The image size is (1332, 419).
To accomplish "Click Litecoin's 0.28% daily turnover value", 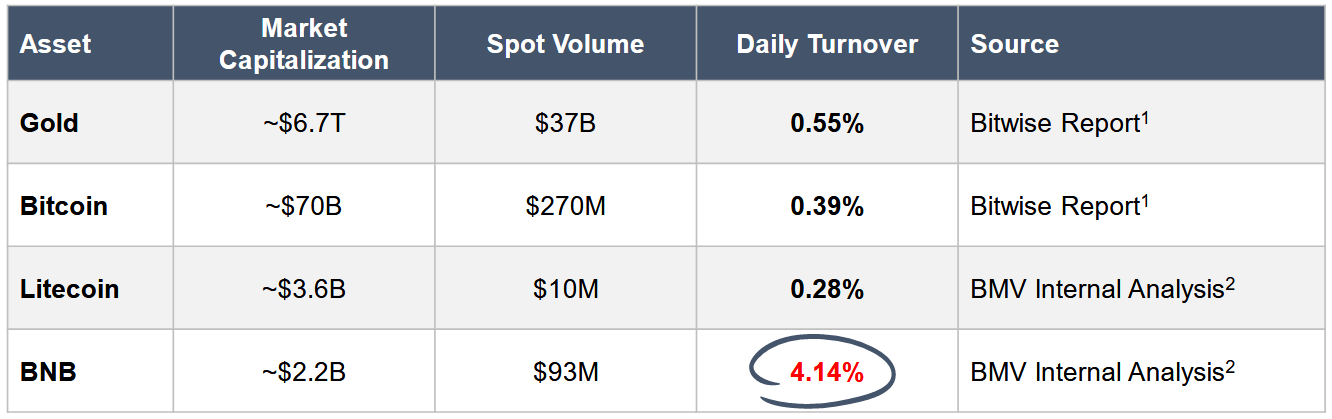I will point(826,289).
